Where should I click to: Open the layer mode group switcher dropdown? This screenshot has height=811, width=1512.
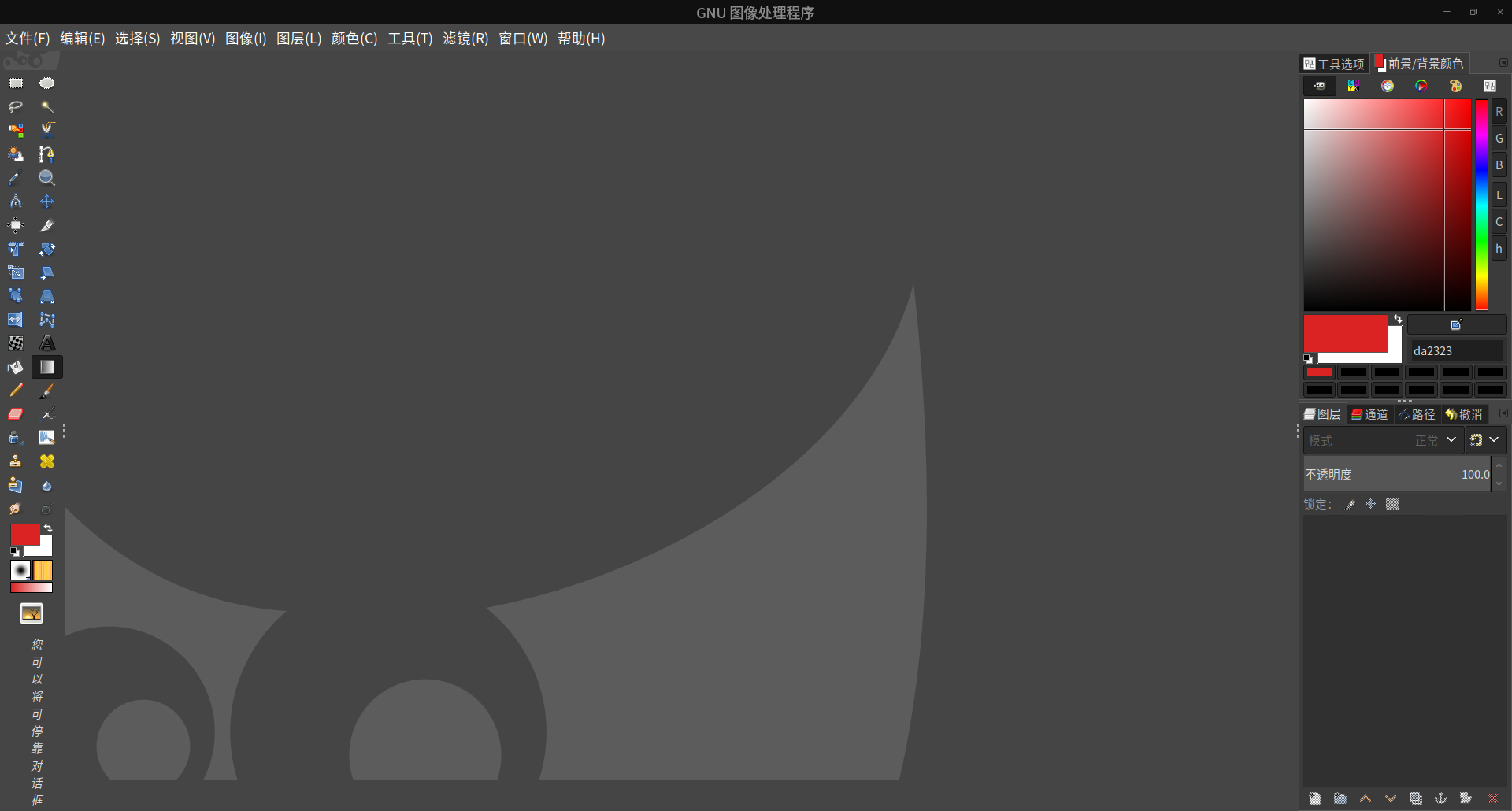1486,440
